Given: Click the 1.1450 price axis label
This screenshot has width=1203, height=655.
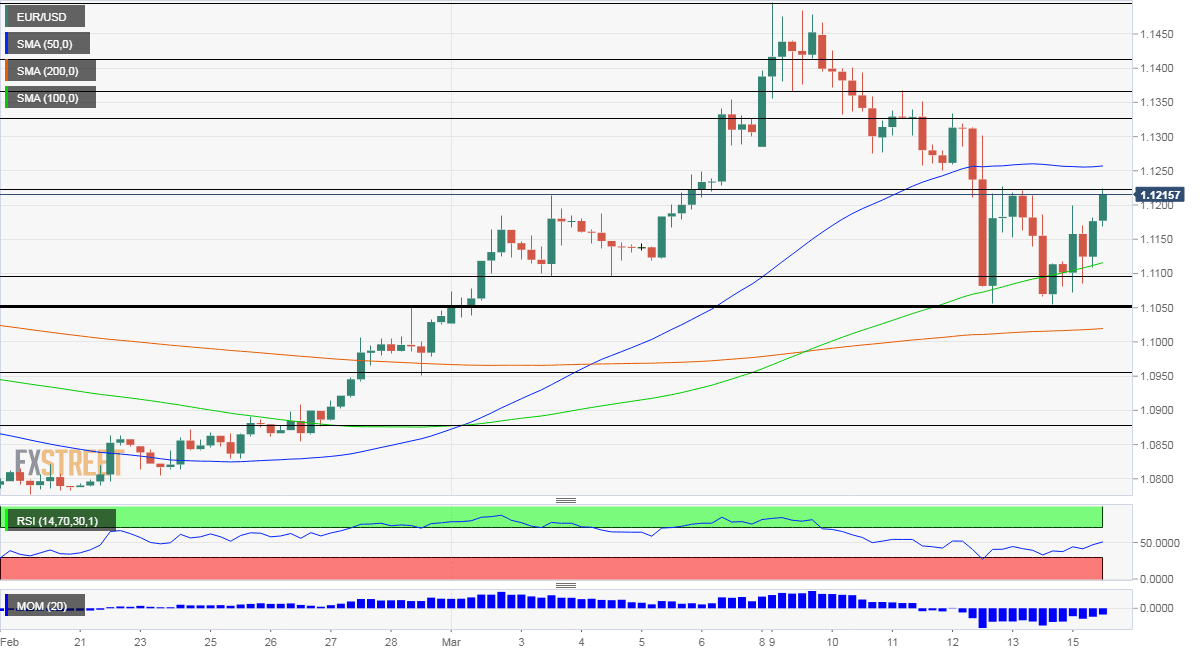Looking at the screenshot, I should (x=1156, y=35).
